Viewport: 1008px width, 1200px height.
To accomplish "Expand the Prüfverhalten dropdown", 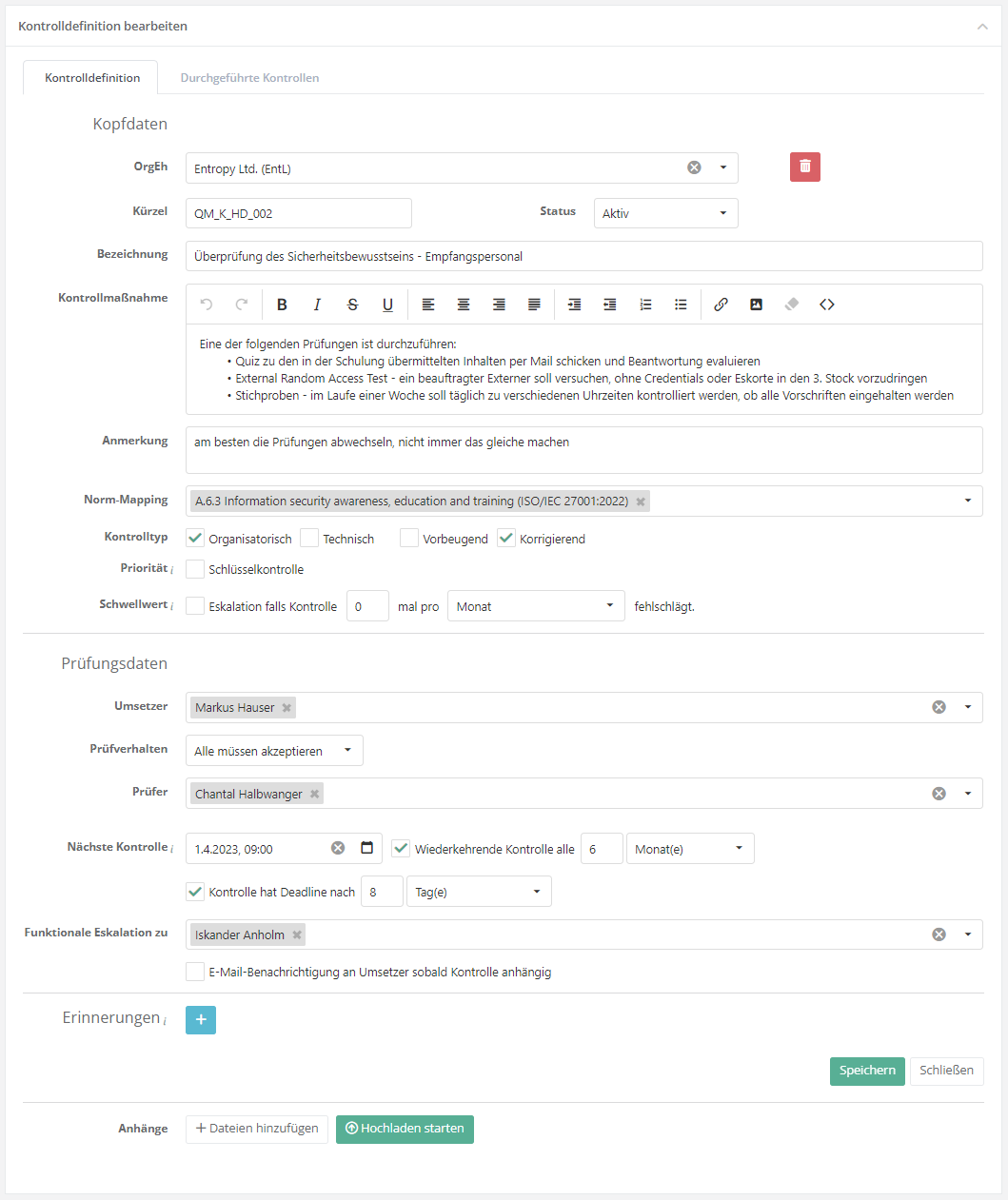I will pos(274,751).
